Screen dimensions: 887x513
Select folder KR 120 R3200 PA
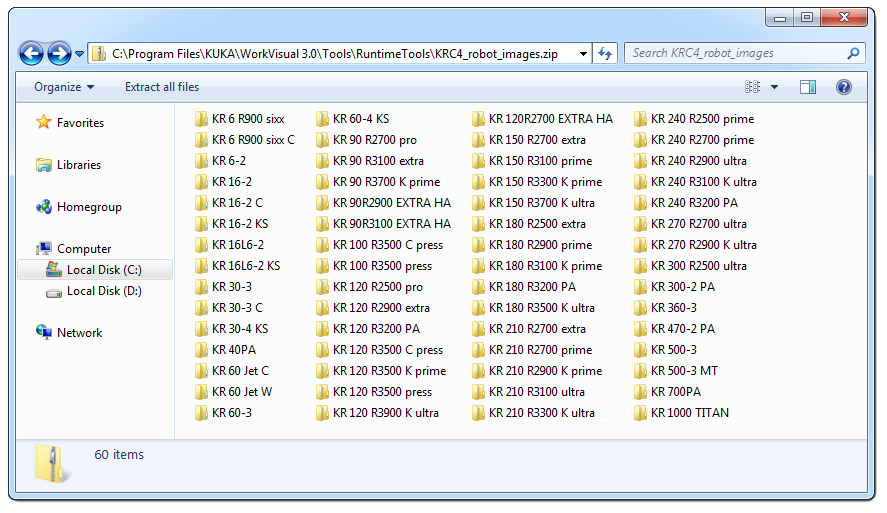[368, 329]
